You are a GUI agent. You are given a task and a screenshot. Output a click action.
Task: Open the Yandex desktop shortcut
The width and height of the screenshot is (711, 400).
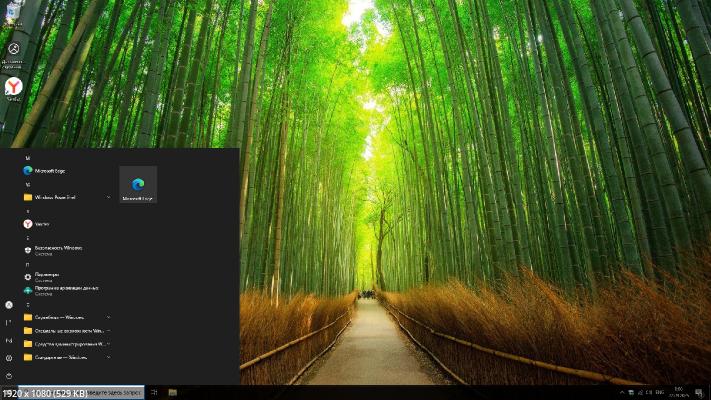point(14,89)
